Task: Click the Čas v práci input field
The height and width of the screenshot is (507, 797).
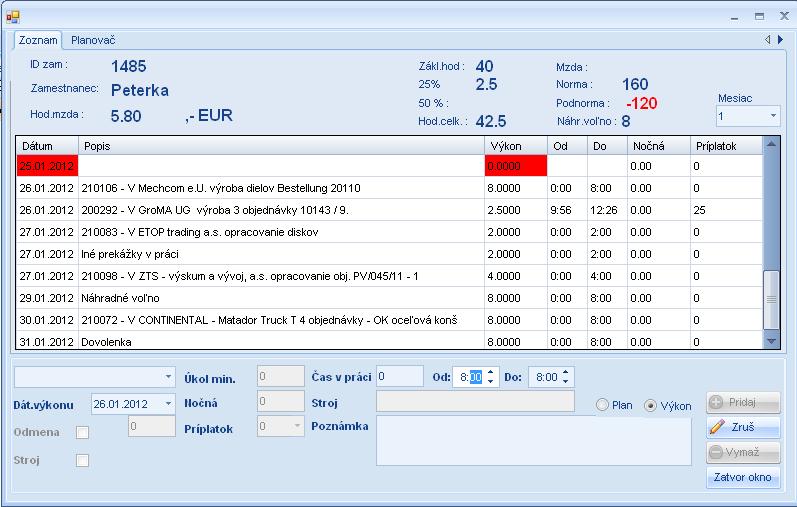Action: point(400,376)
